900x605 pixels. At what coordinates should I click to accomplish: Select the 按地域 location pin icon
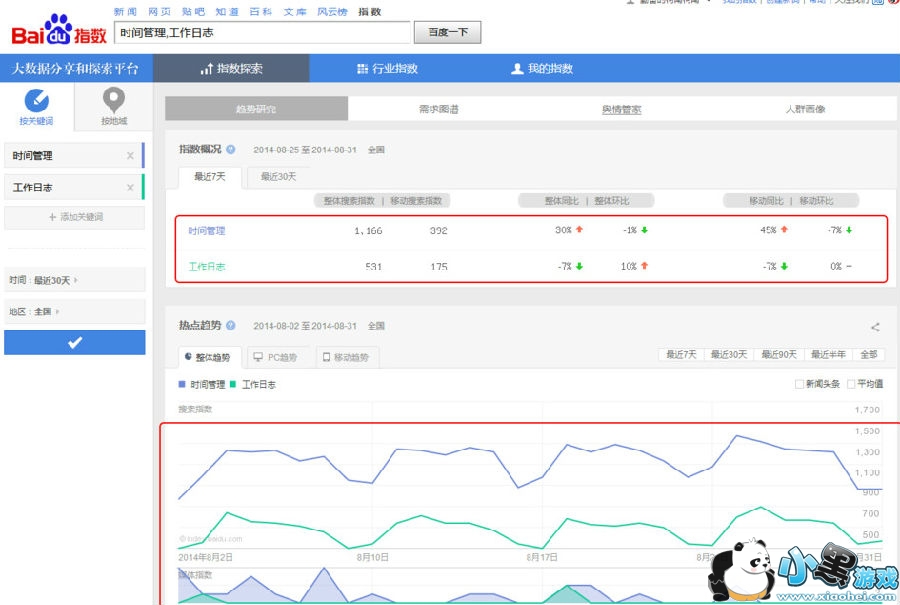point(114,101)
